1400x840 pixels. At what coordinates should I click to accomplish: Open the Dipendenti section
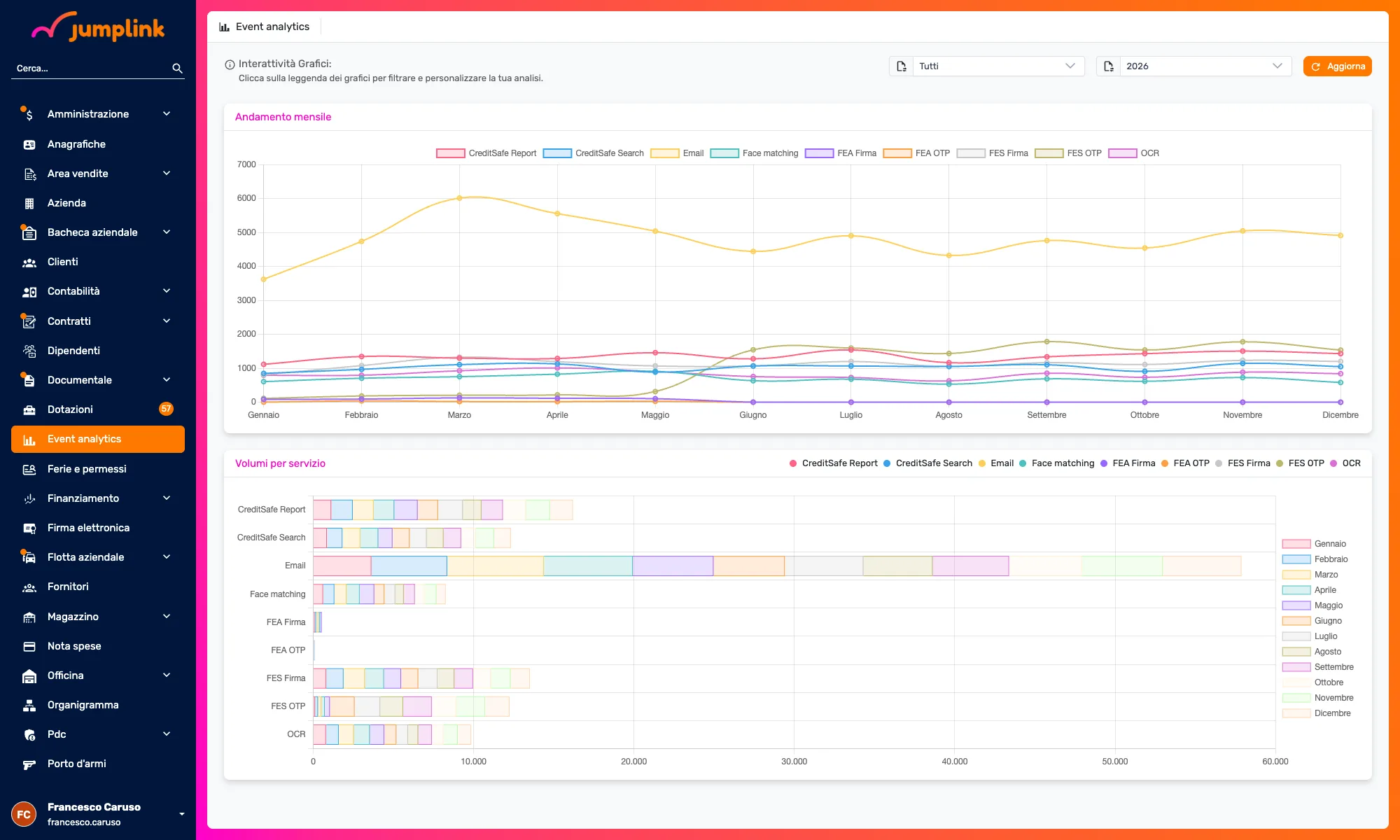[98, 351]
